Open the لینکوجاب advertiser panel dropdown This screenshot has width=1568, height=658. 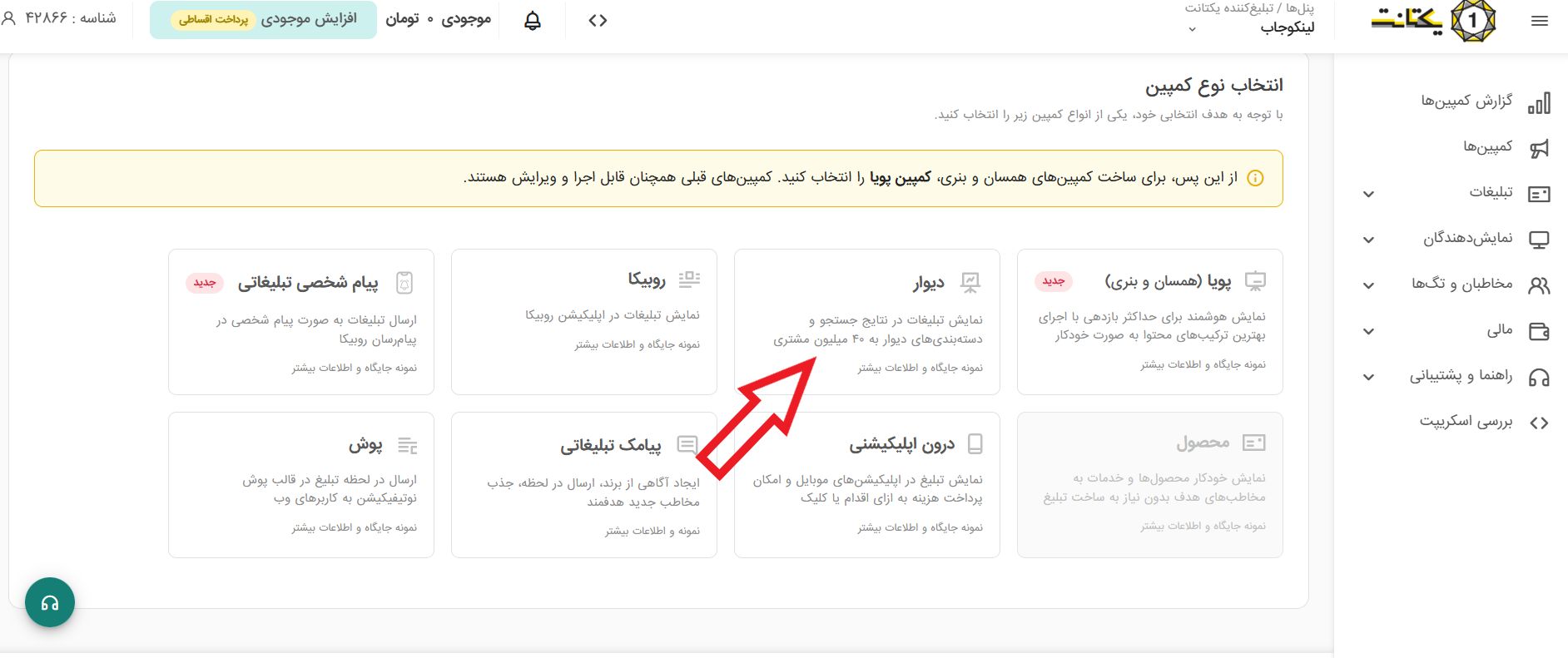[x=1192, y=29]
